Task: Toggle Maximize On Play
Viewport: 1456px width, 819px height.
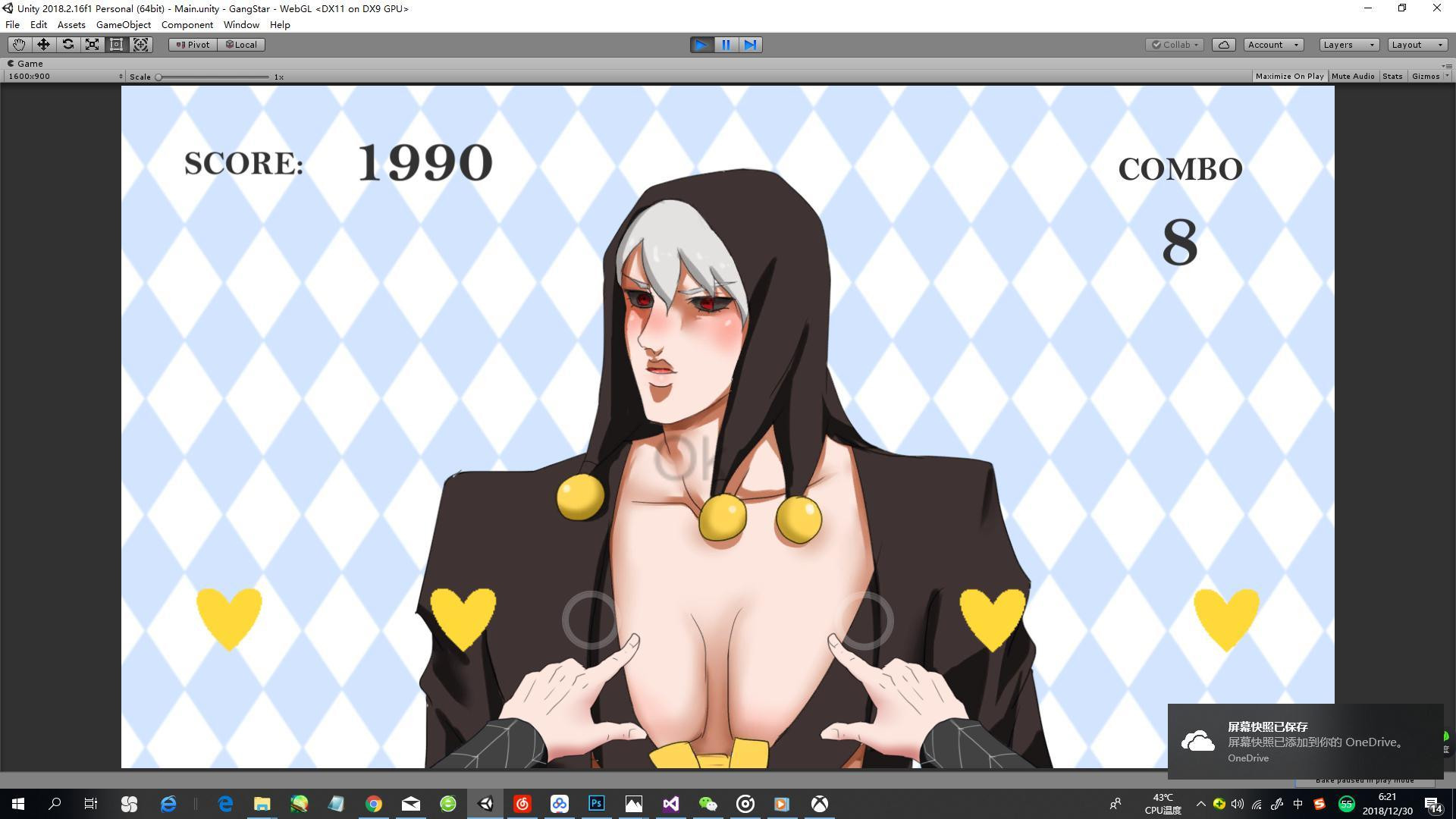Action: pos(1289,77)
